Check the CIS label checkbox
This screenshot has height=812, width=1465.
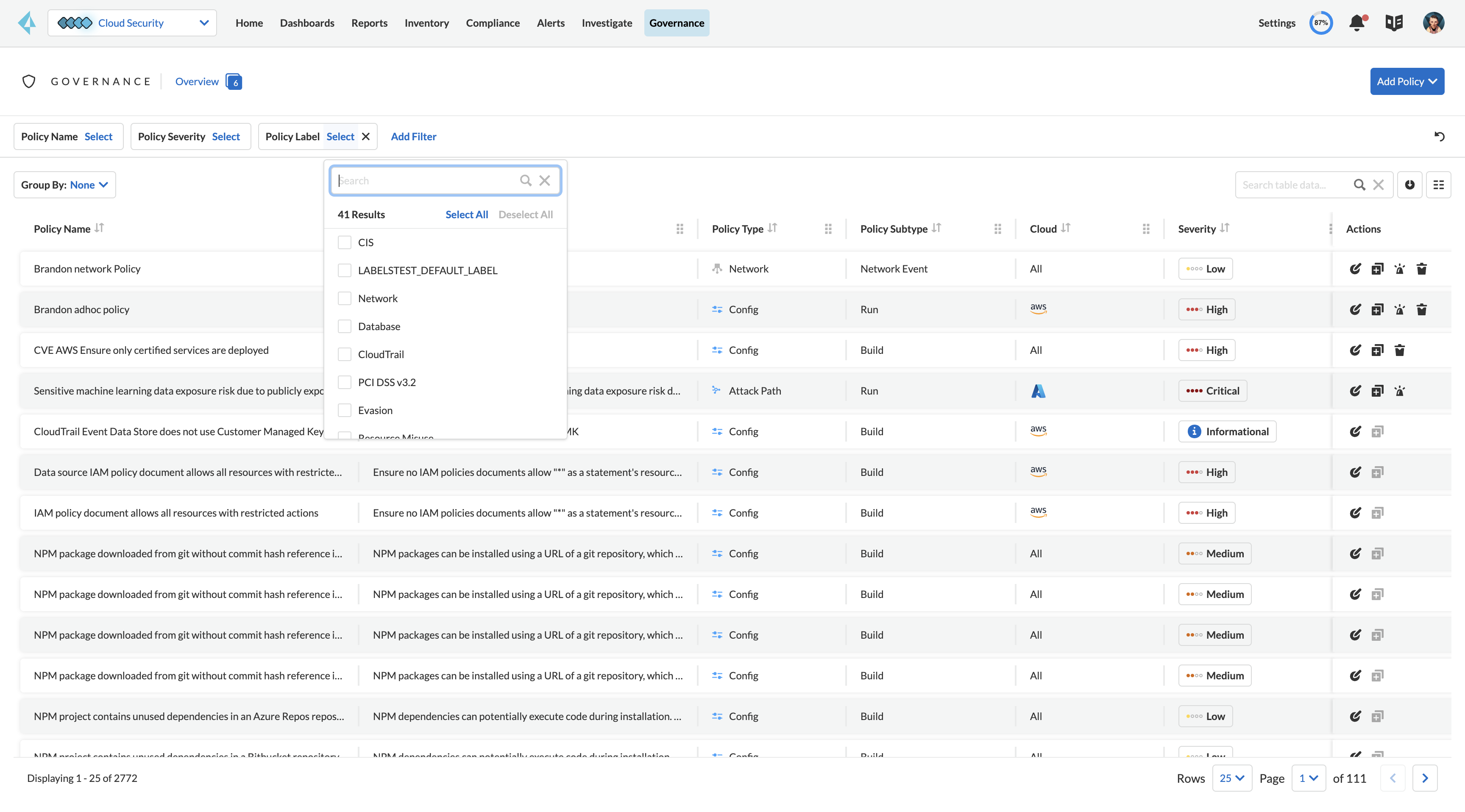[x=344, y=242]
